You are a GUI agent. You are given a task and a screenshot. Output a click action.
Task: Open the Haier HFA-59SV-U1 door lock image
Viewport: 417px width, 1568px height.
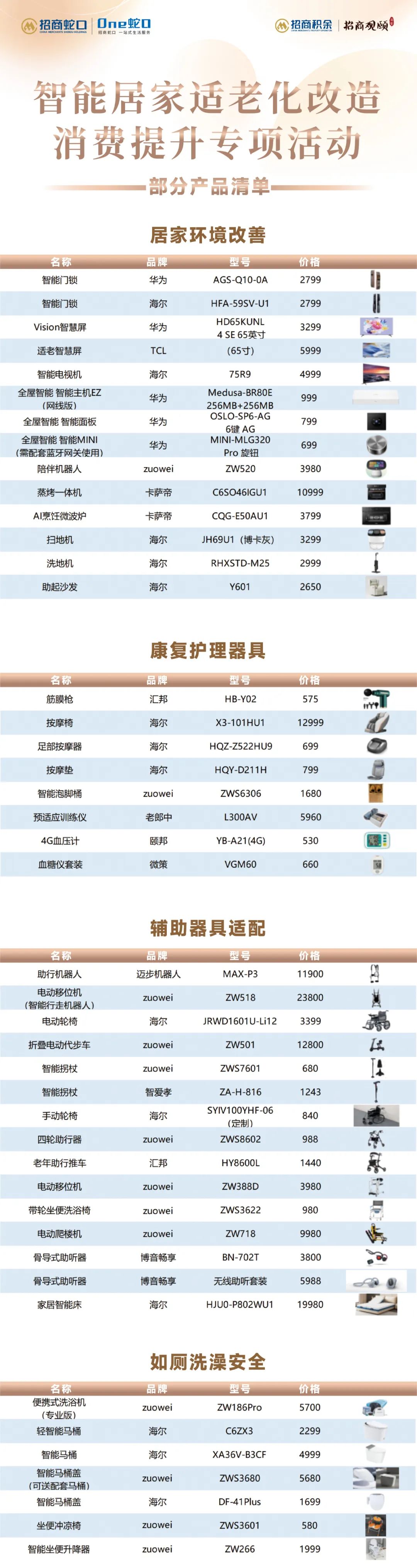pos(376,304)
